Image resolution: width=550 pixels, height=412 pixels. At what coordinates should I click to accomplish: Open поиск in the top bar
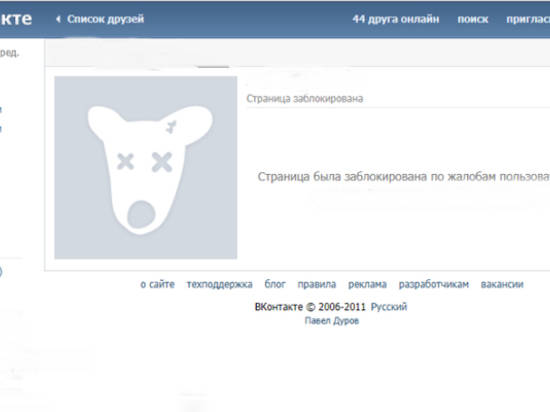click(472, 19)
